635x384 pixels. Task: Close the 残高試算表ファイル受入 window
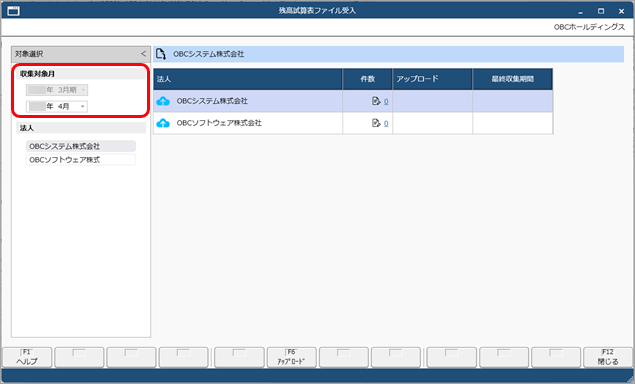(x=621, y=11)
